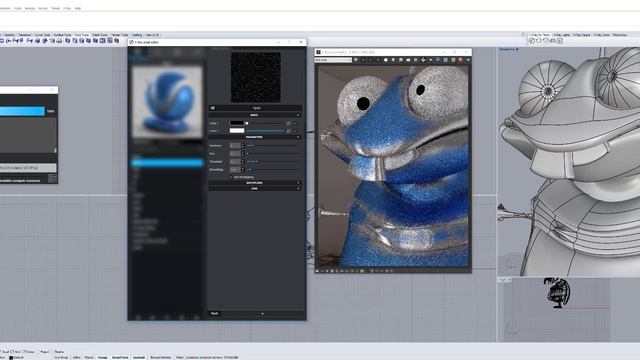Toggle Gumball in the status bar

coord(139,357)
